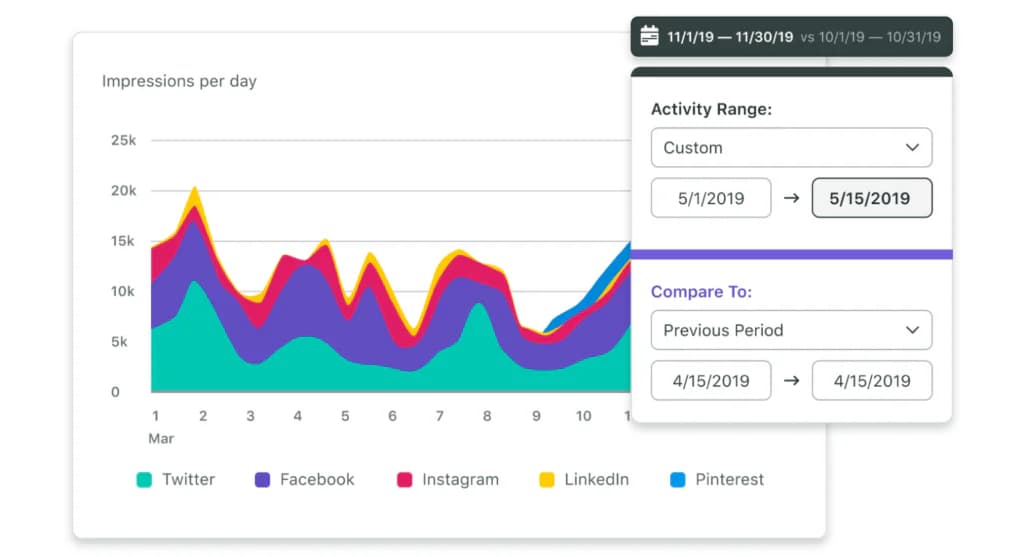The height and width of the screenshot is (557, 1024).
Task: Click the 10k y-axis label
Action: pyautogui.click(x=123, y=291)
